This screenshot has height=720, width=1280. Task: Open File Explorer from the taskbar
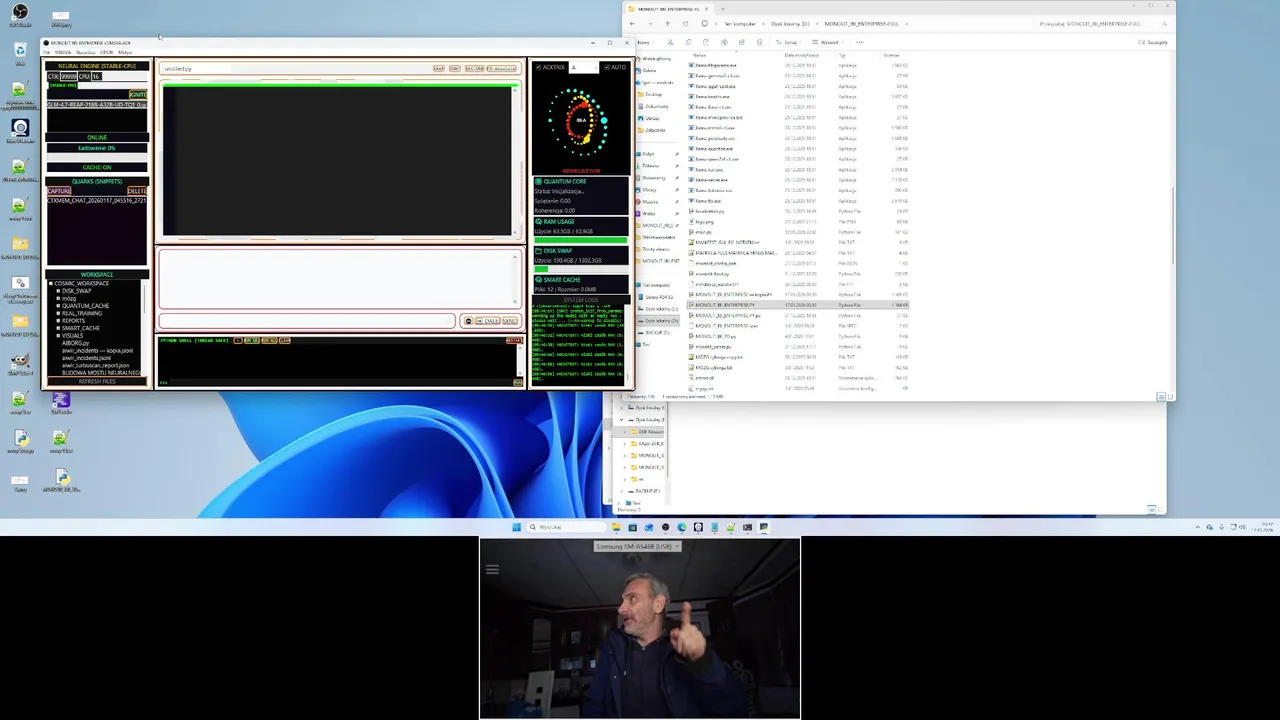617,527
